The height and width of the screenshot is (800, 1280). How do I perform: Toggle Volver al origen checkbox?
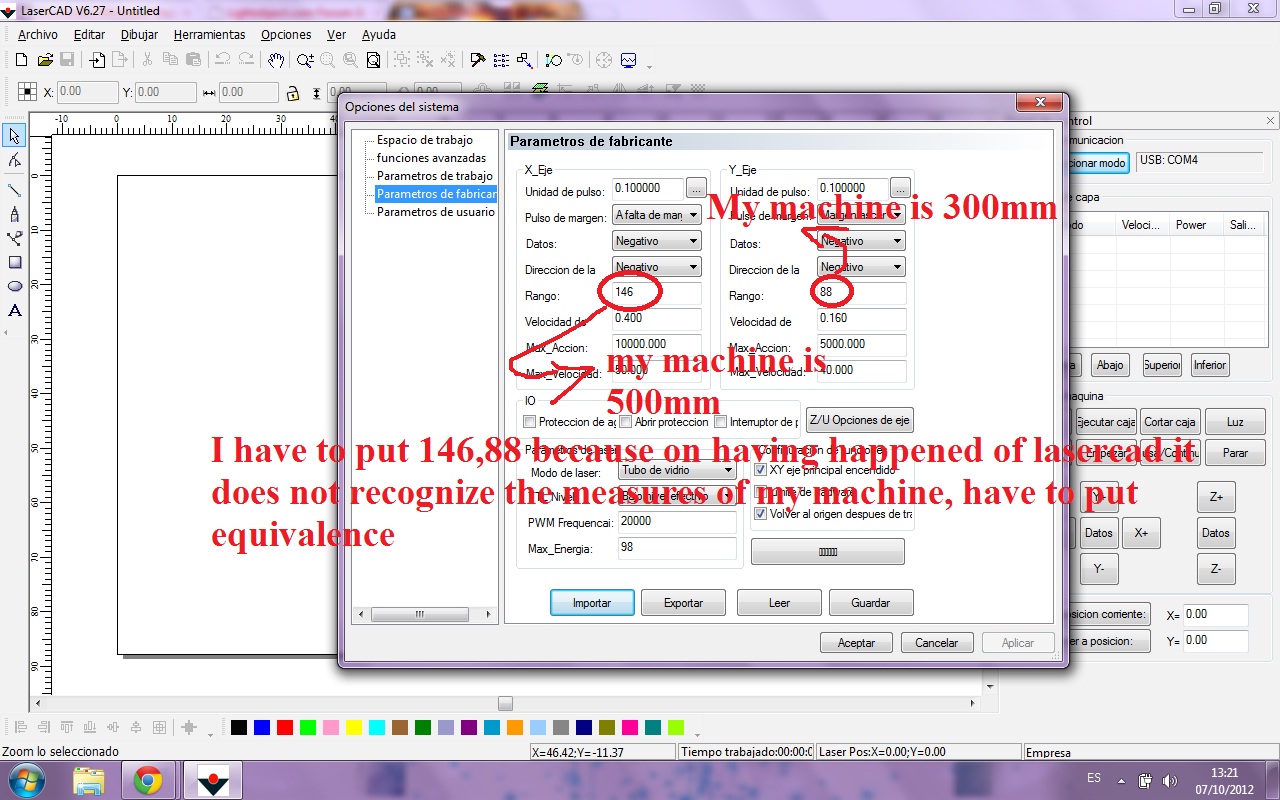[760, 514]
